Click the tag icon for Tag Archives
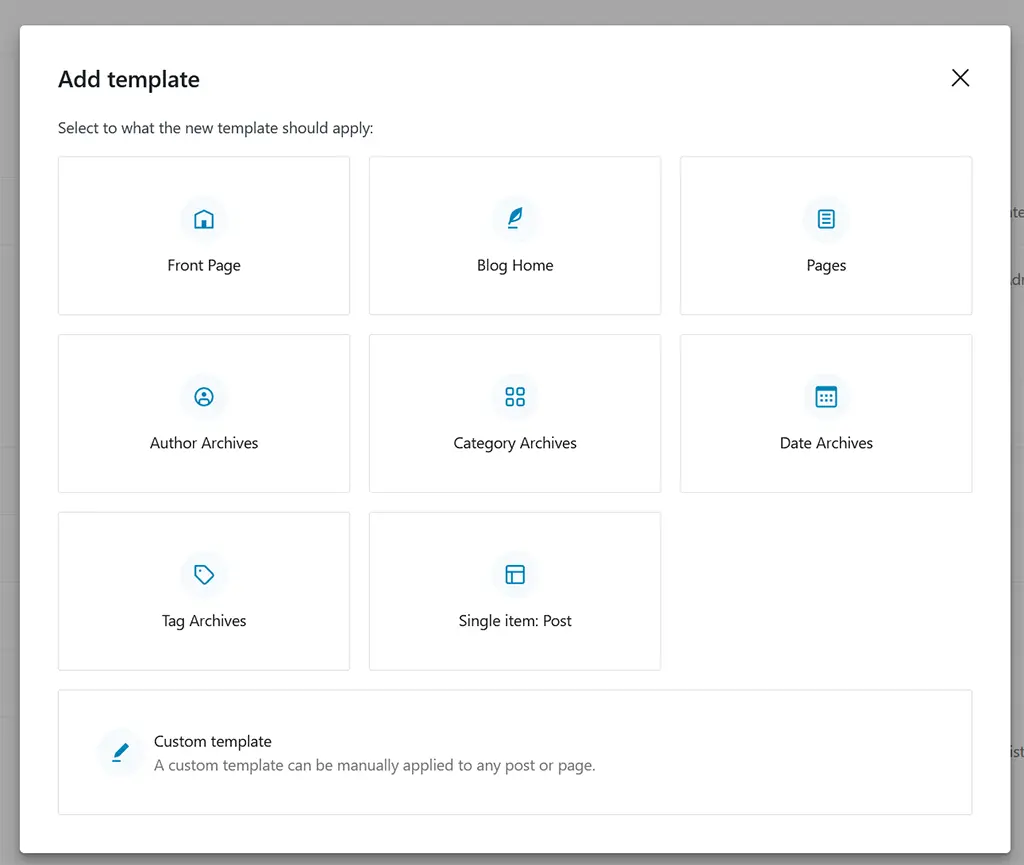This screenshot has width=1024, height=865. click(204, 575)
